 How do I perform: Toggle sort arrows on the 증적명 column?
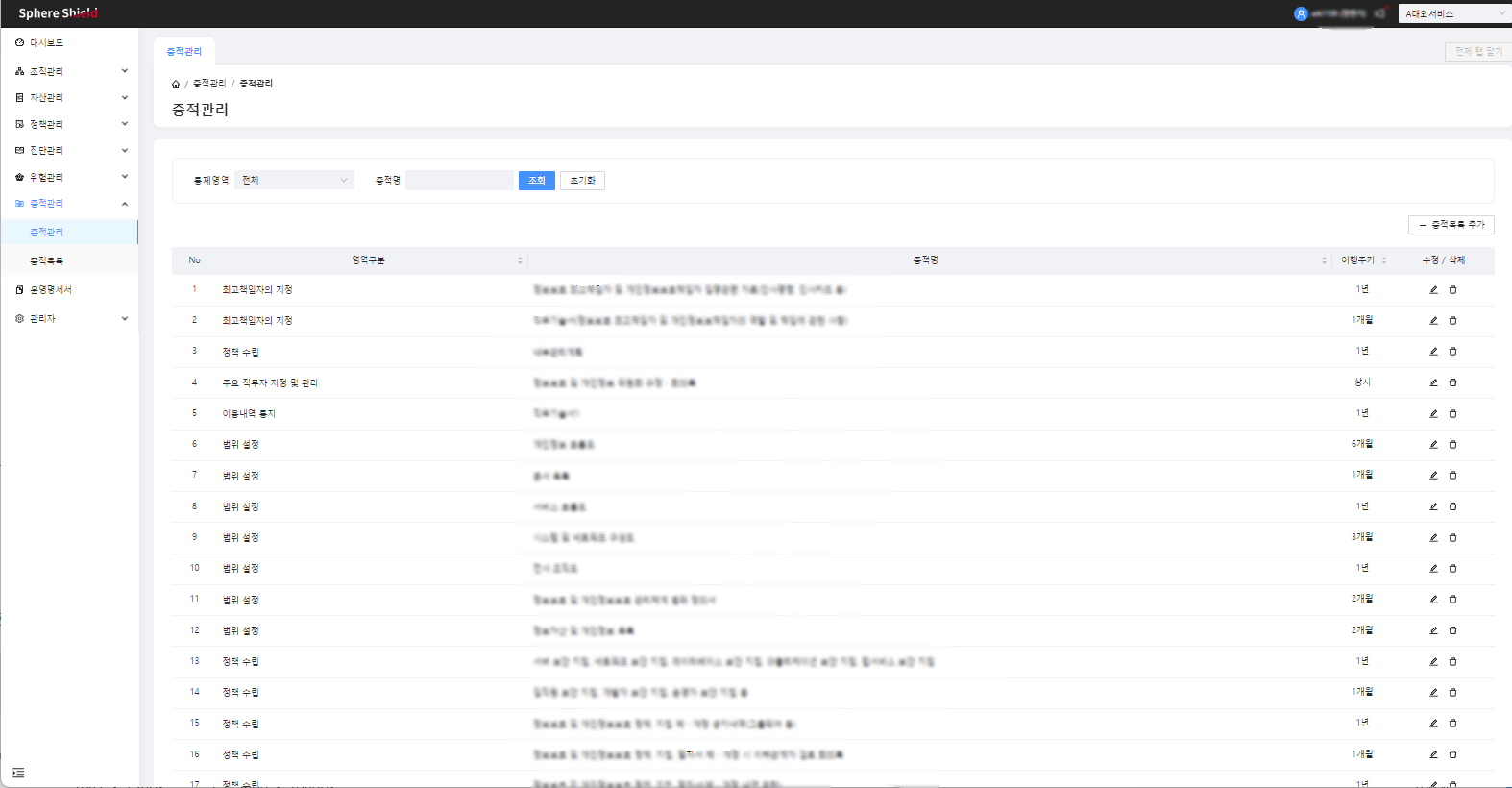click(x=1324, y=260)
